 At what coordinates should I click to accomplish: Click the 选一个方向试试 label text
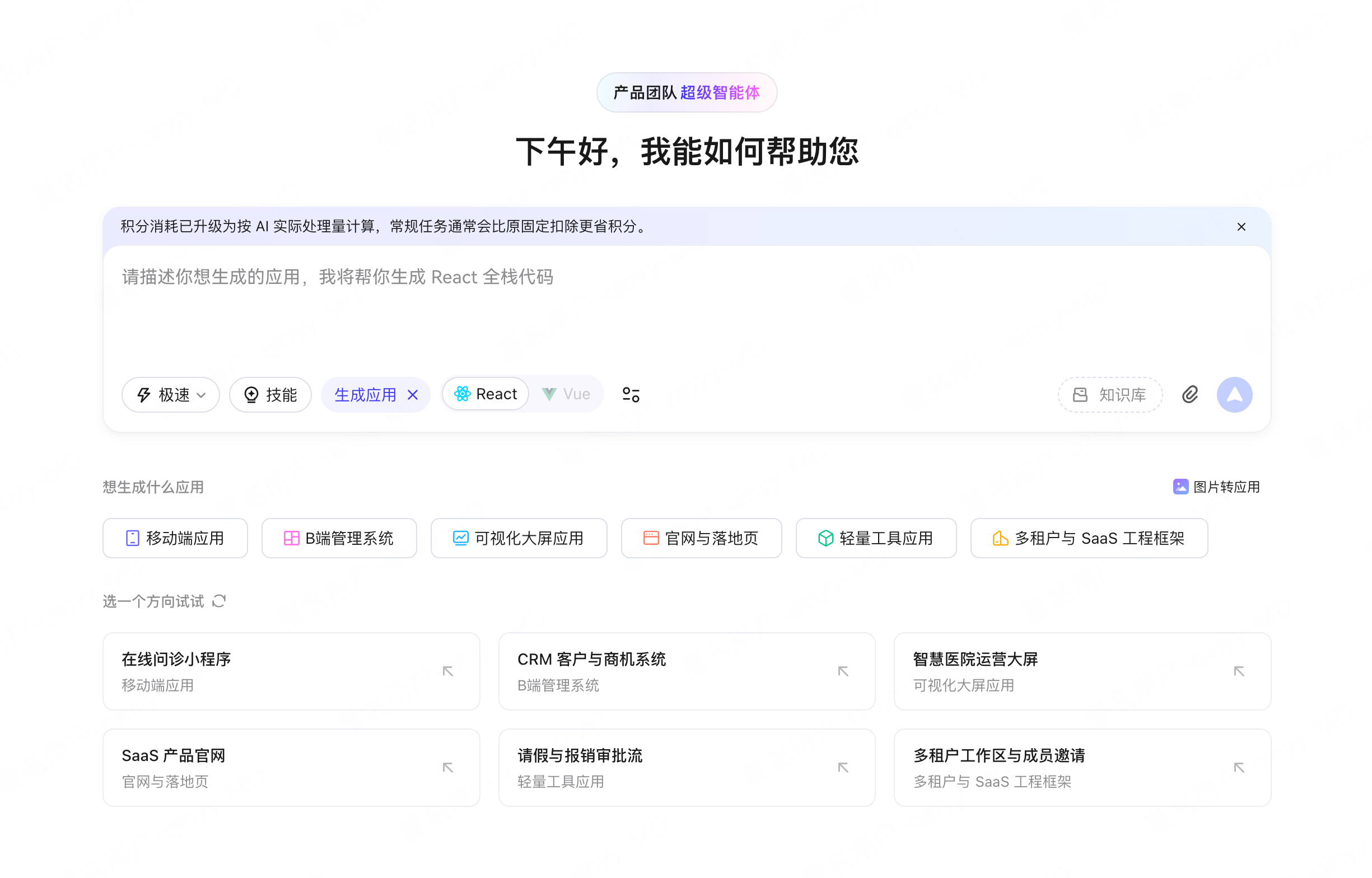pos(153,601)
